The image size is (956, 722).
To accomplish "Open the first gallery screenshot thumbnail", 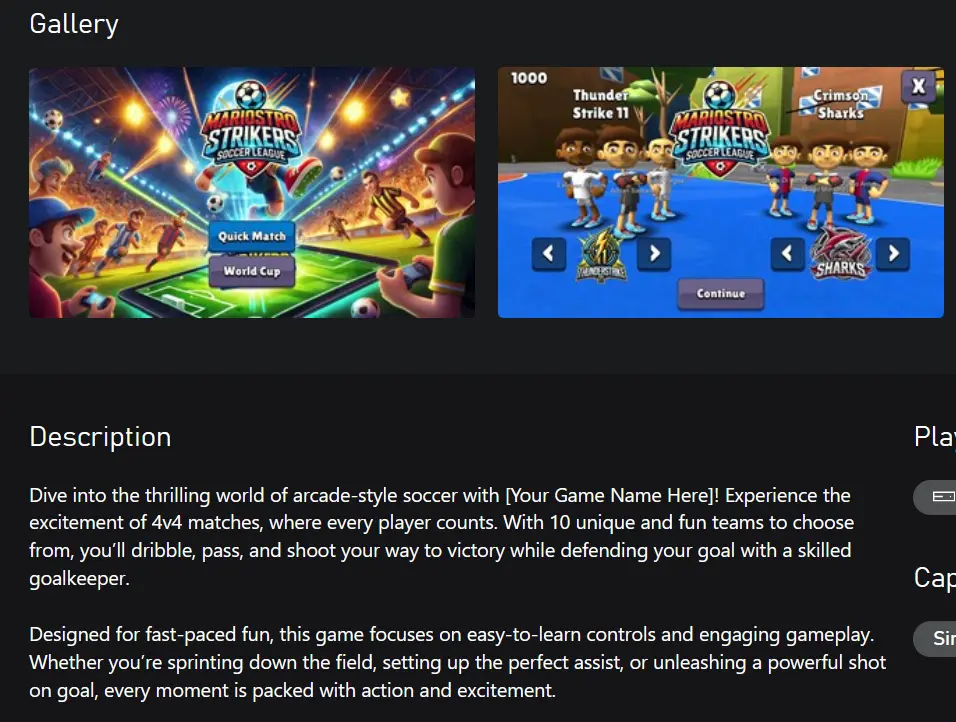I will 252,192.
